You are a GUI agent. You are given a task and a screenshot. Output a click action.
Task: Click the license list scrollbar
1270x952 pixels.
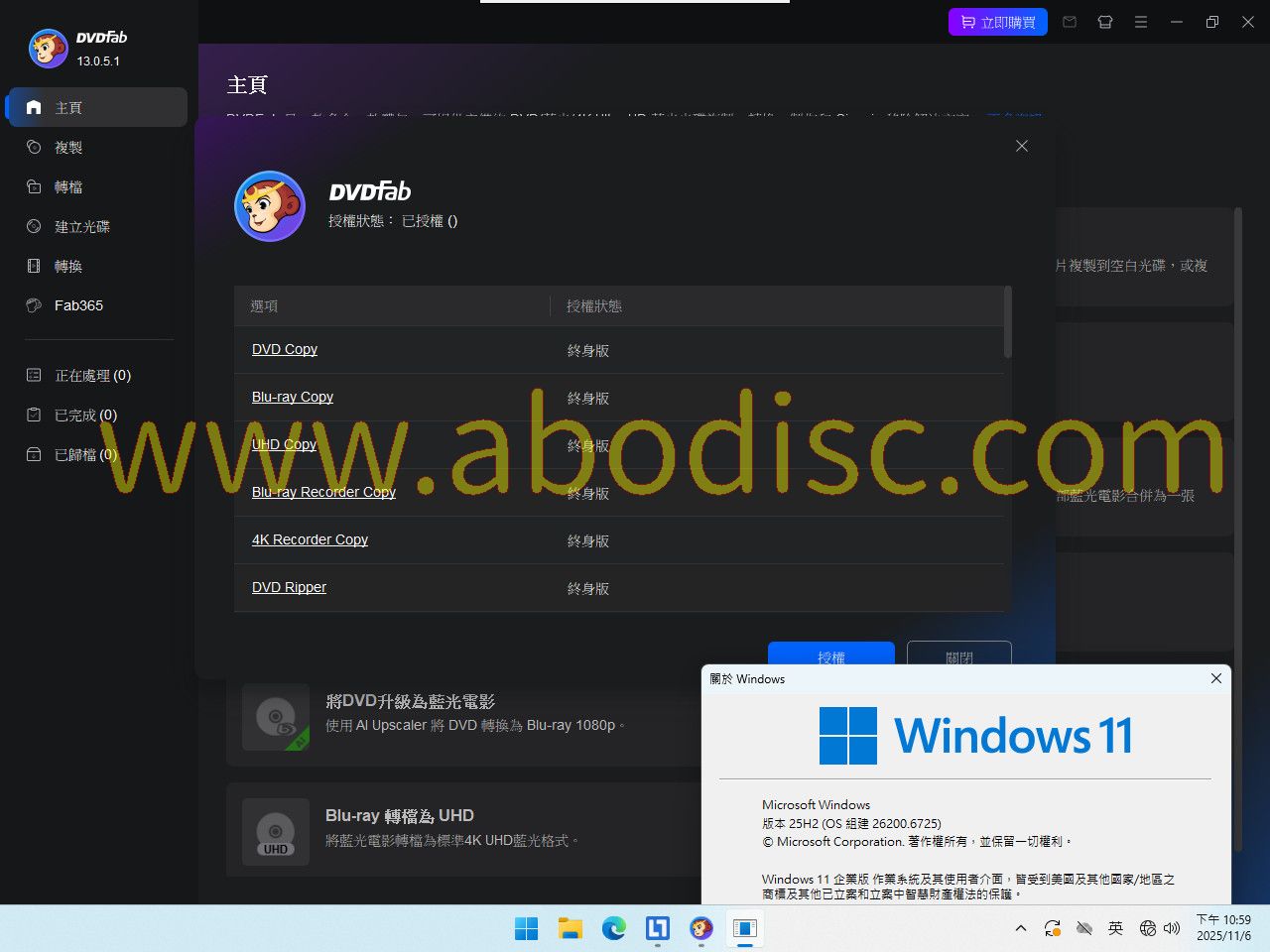pyautogui.click(x=1007, y=322)
